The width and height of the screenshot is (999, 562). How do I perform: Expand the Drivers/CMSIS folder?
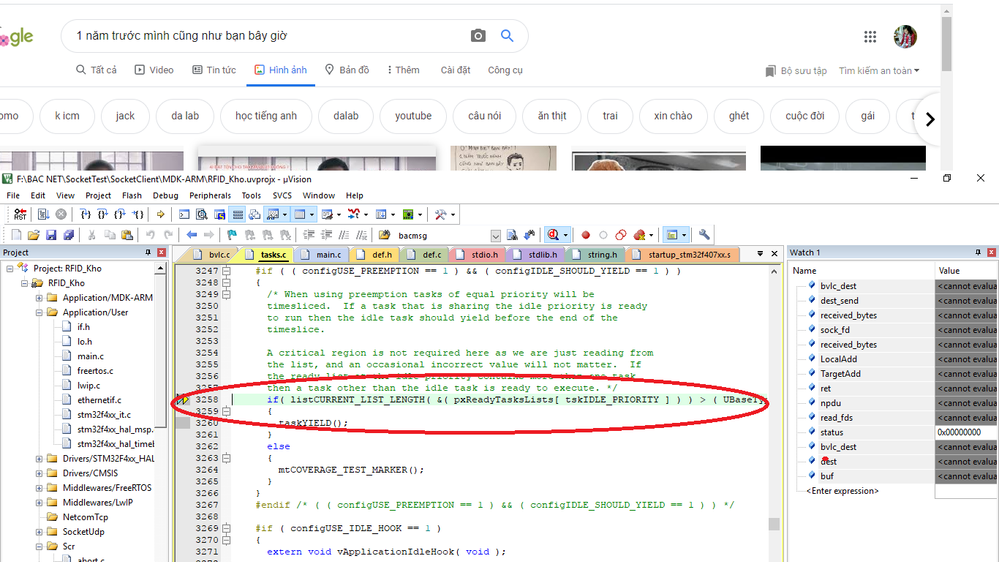click(x=39, y=473)
